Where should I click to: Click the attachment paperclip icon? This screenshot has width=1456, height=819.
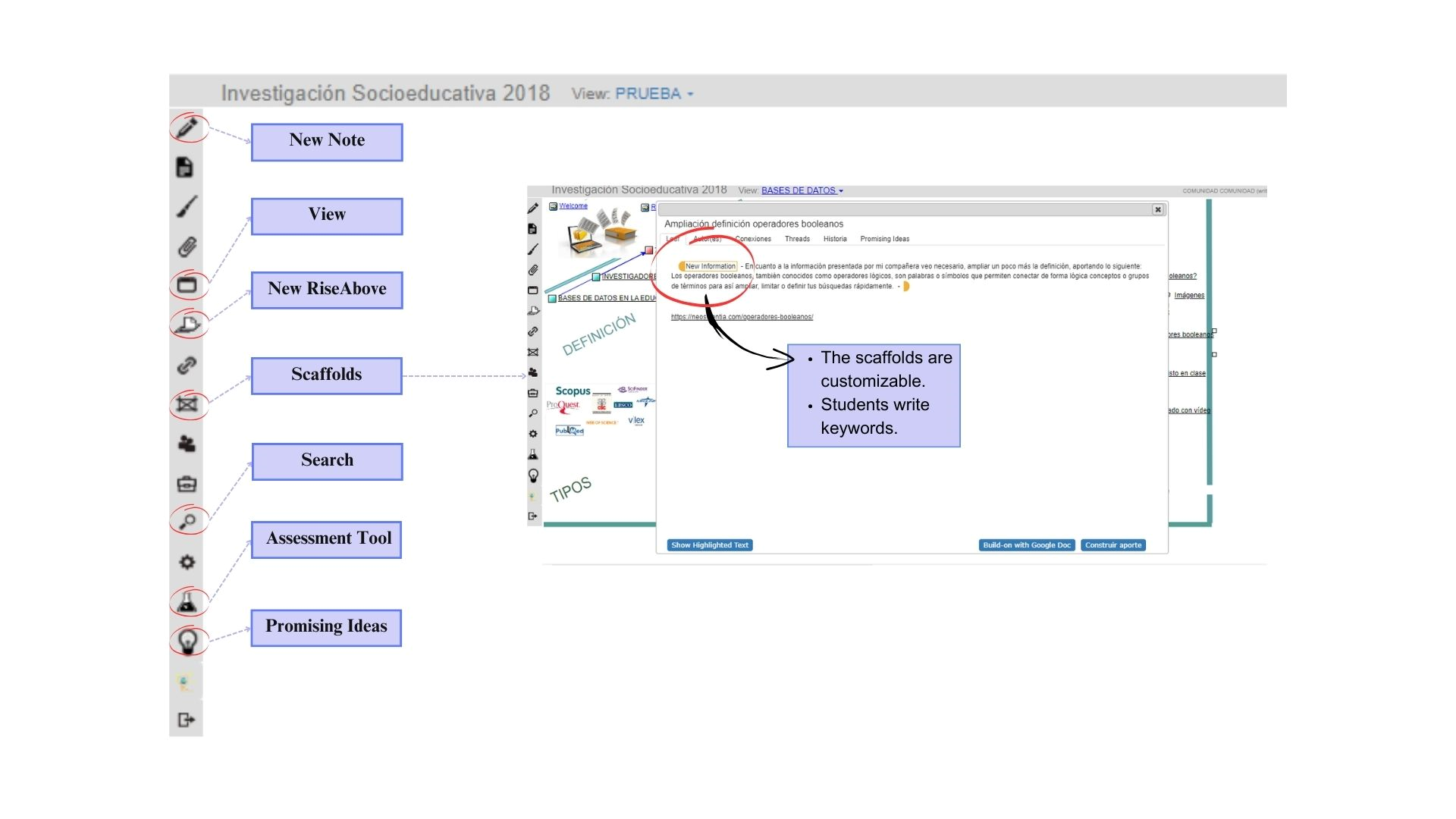187,246
